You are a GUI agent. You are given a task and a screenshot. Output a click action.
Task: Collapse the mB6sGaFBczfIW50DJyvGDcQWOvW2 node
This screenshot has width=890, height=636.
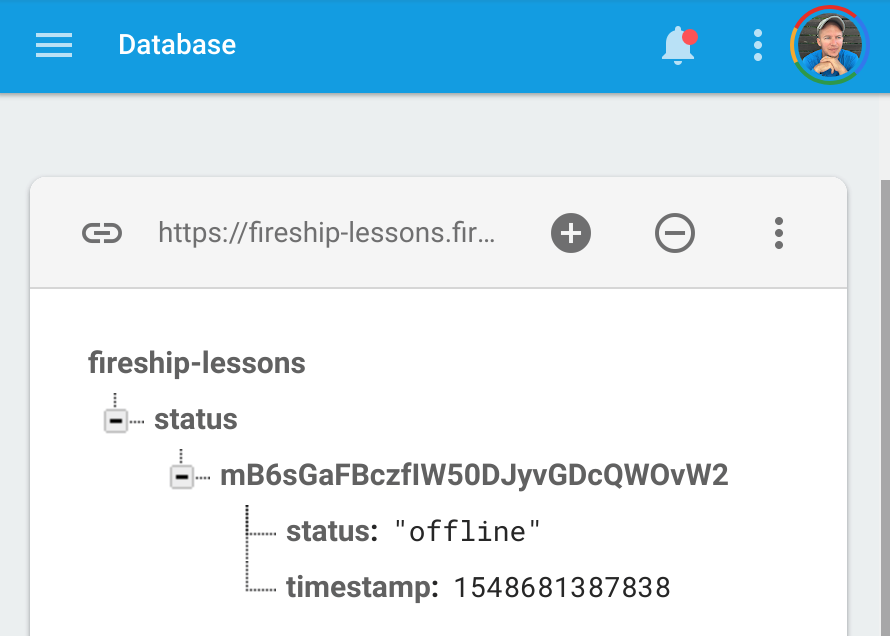coord(181,476)
